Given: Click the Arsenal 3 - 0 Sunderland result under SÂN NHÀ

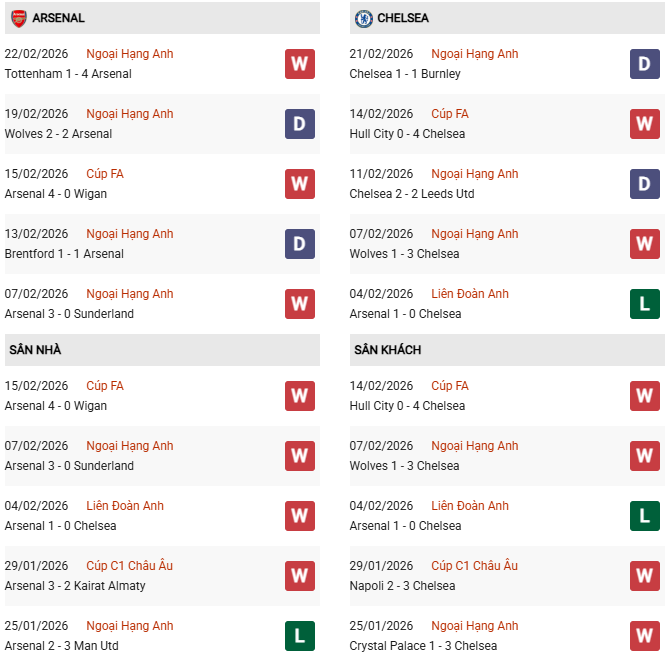Looking at the screenshot, I should pyautogui.click(x=69, y=466).
